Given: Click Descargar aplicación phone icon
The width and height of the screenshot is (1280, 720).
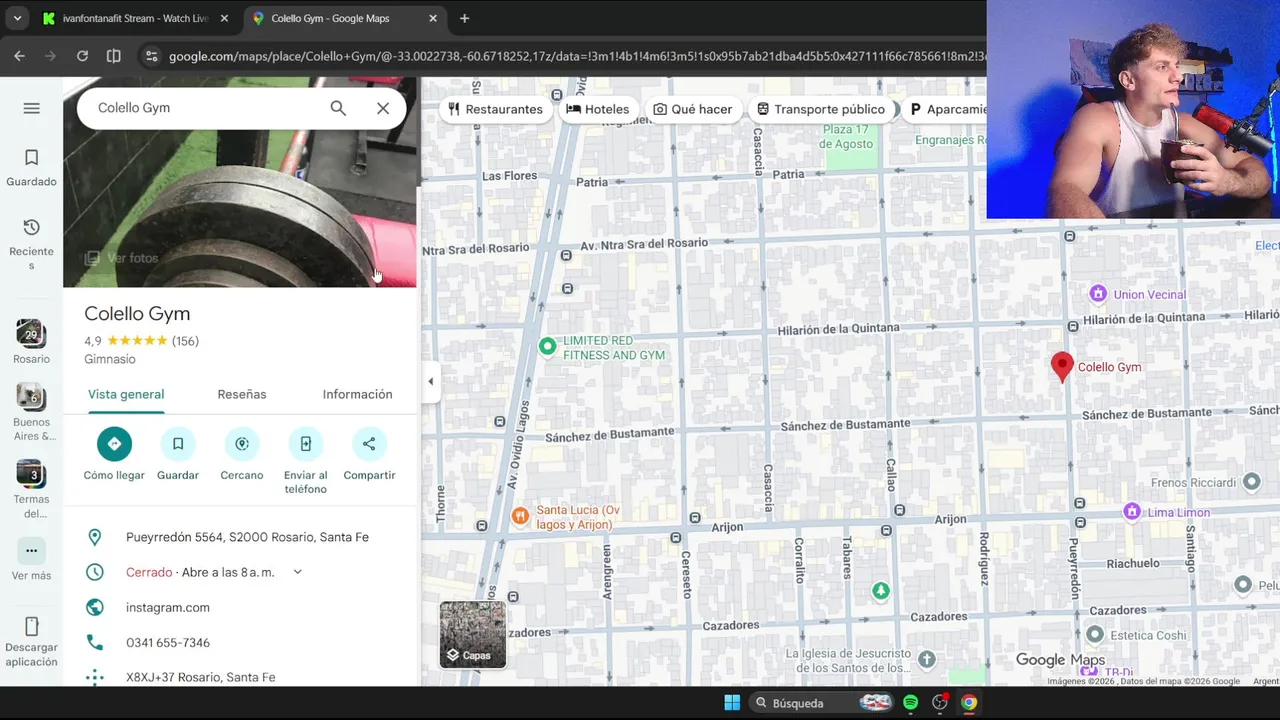Looking at the screenshot, I should tap(31, 627).
